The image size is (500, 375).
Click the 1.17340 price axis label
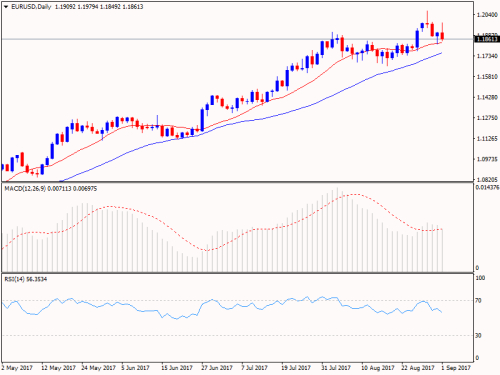(487, 56)
